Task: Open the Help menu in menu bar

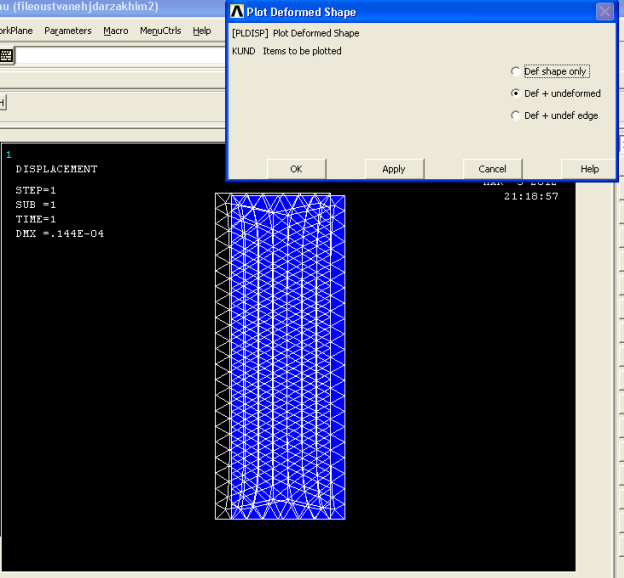Action: pyautogui.click(x=202, y=31)
